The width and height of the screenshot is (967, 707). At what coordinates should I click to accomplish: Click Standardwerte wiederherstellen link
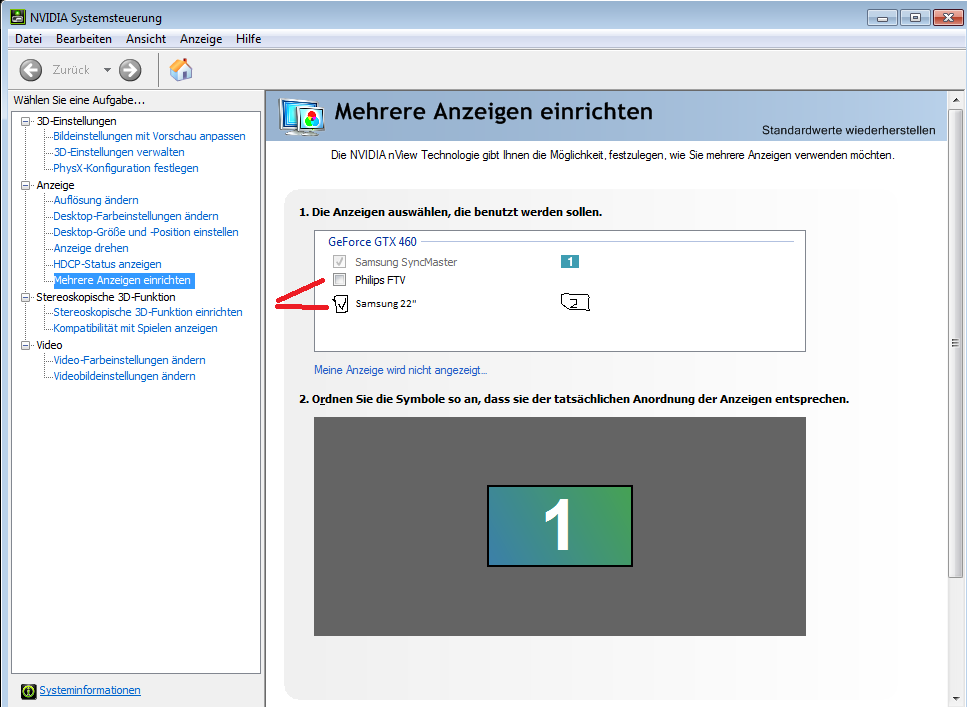(x=848, y=130)
